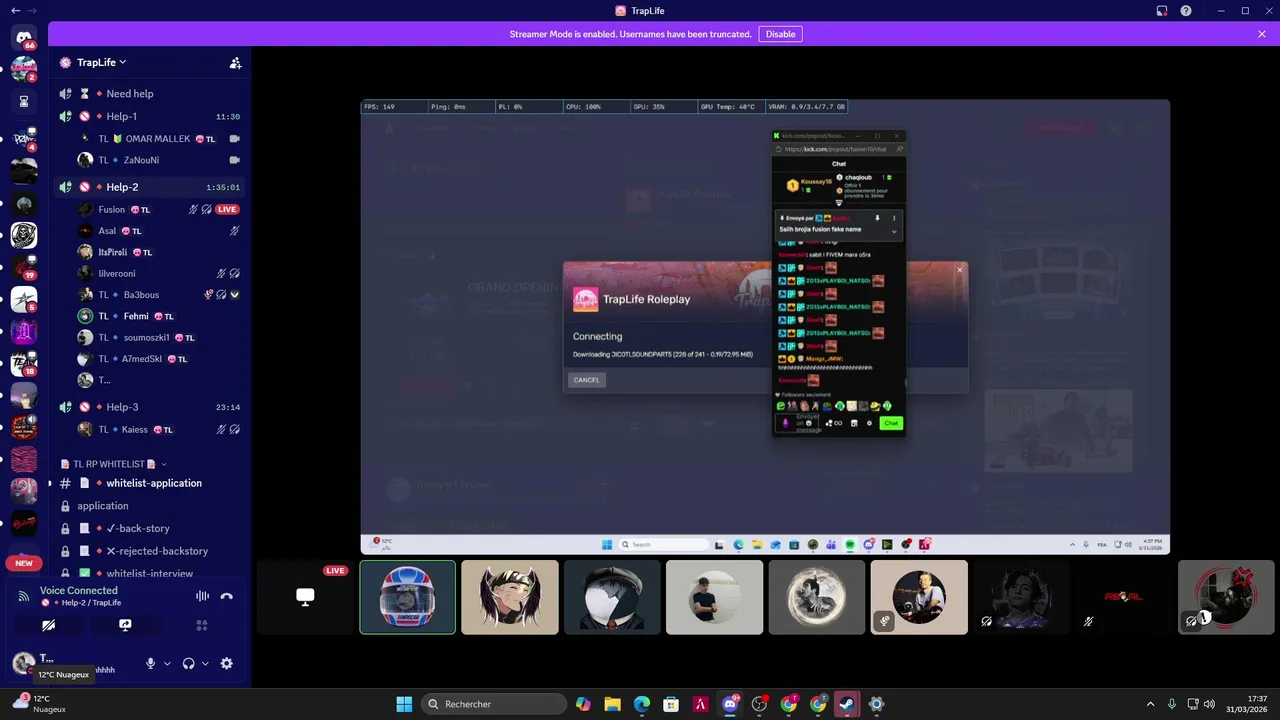Image resolution: width=1280 pixels, height=720 pixels.
Task: Open Discord inbox icon in title bar
Action: (x=1162, y=11)
